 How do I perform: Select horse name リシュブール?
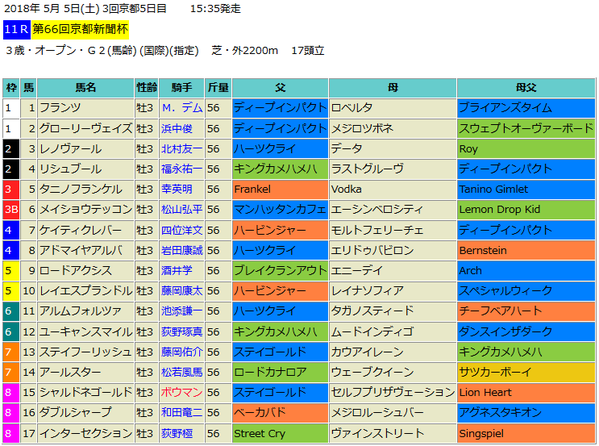point(71,169)
